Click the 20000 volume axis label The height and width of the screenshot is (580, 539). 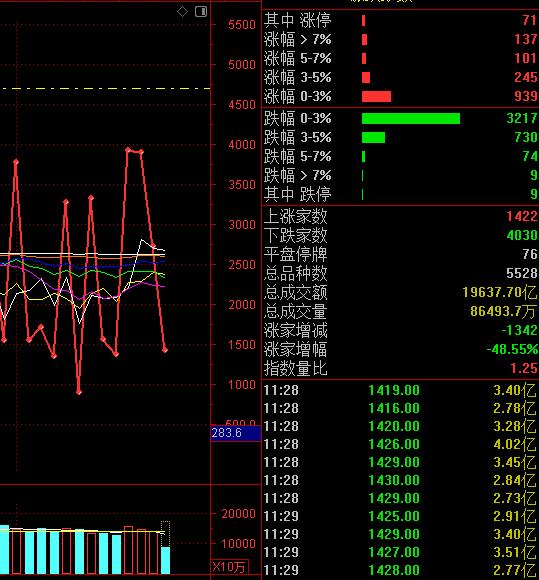pos(238,514)
